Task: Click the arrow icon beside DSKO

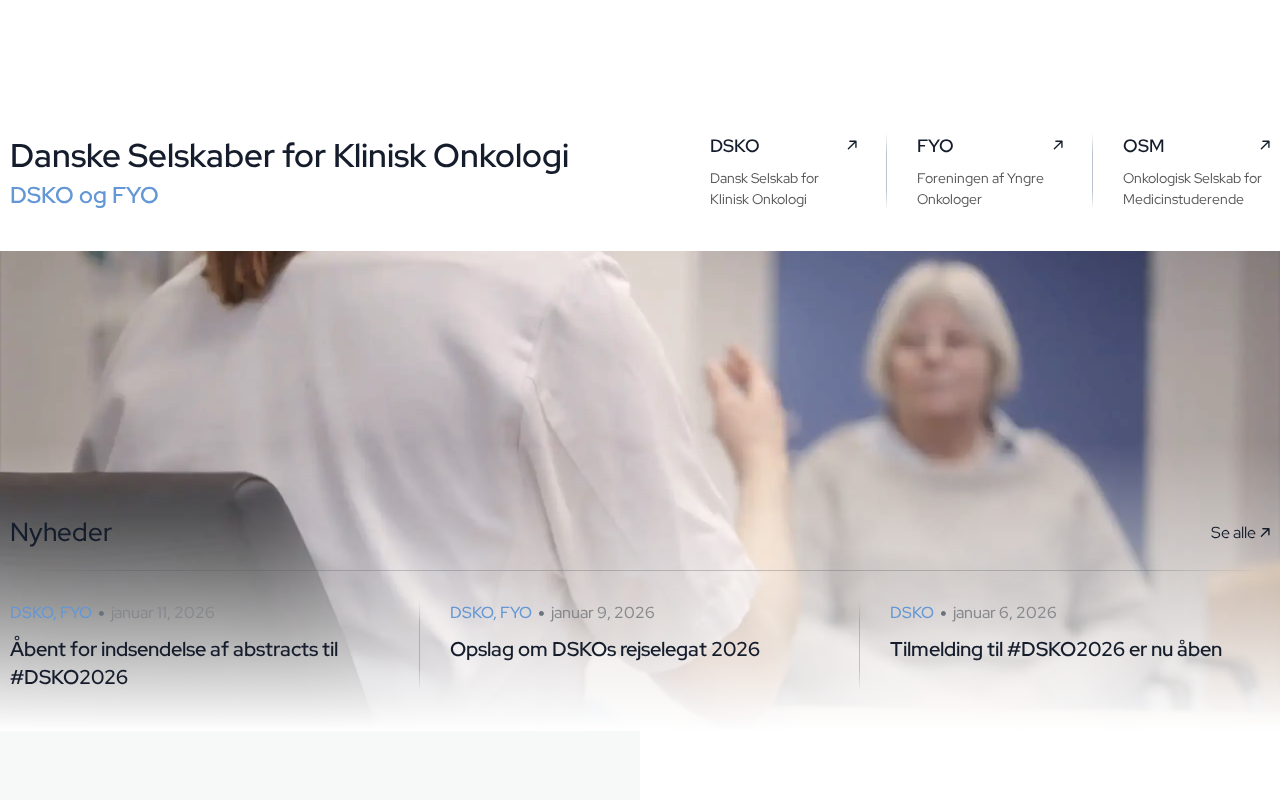Action: click(852, 145)
